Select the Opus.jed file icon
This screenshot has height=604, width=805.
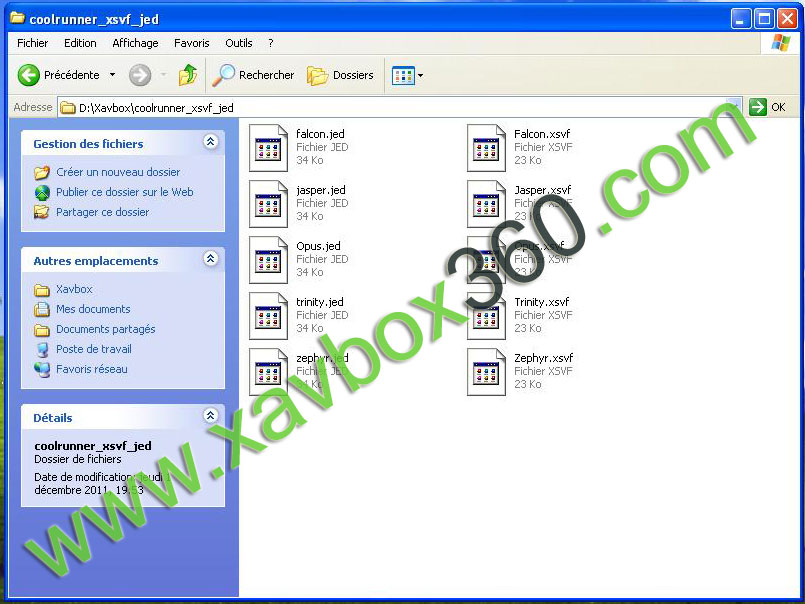(269, 260)
